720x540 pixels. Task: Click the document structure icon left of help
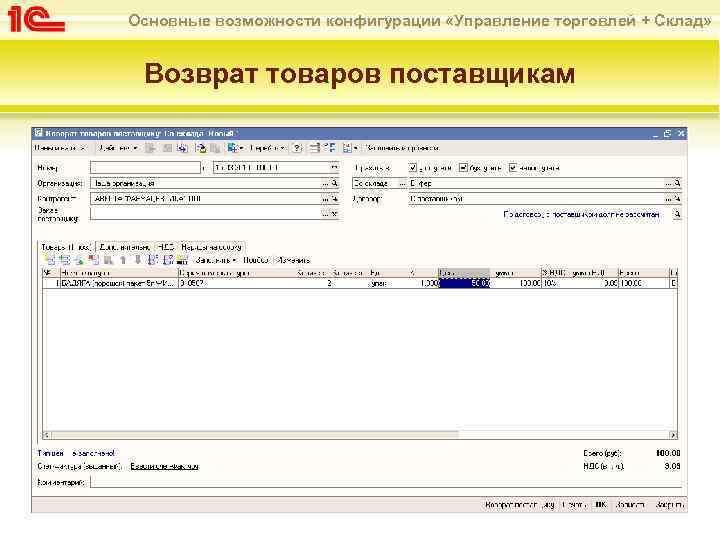click(235, 148)
